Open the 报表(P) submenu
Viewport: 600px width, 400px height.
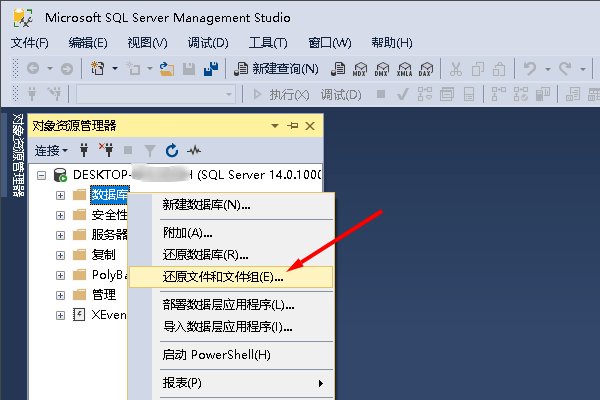coord(231,383)
